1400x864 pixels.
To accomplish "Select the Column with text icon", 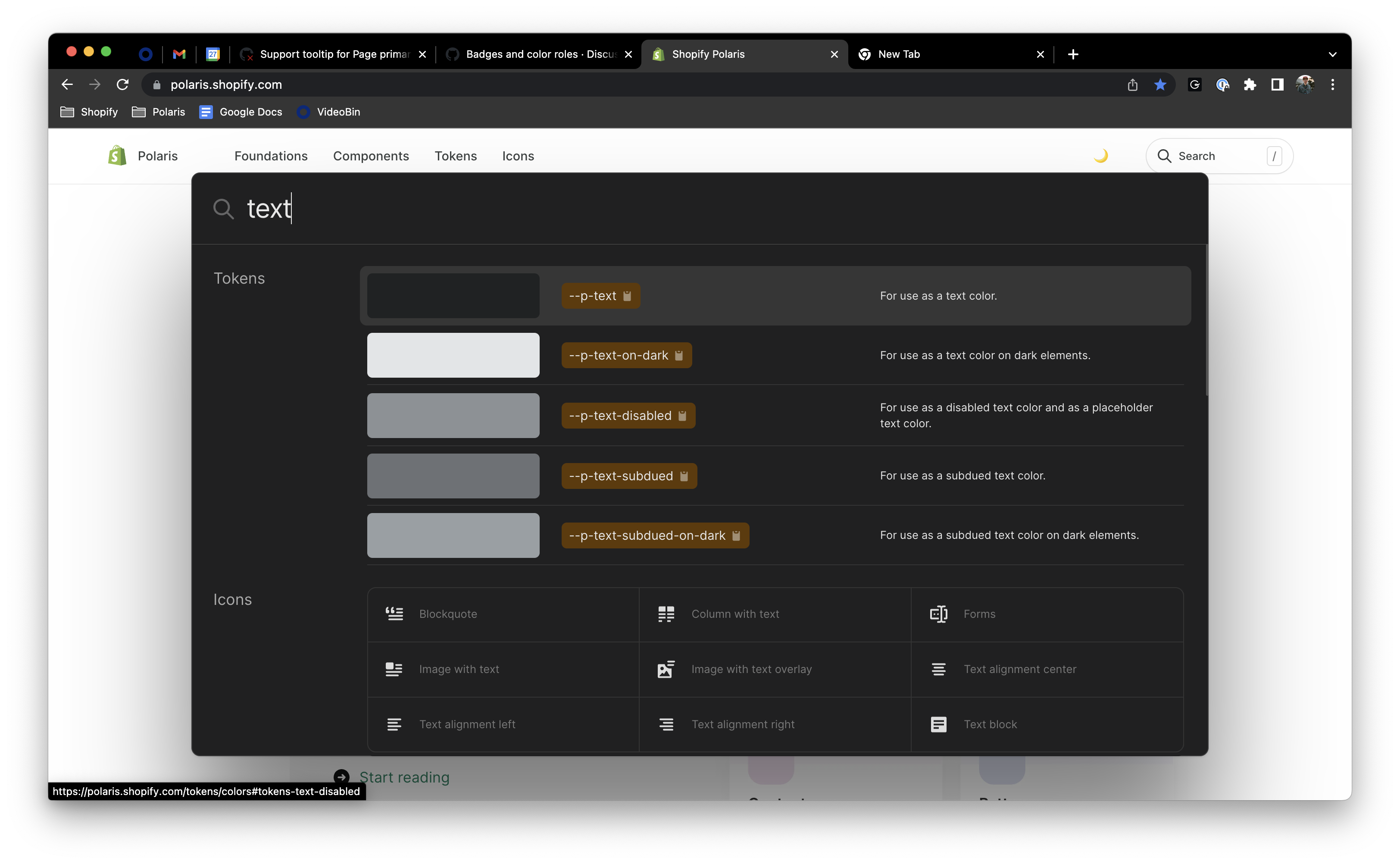I will click(734, 614).
